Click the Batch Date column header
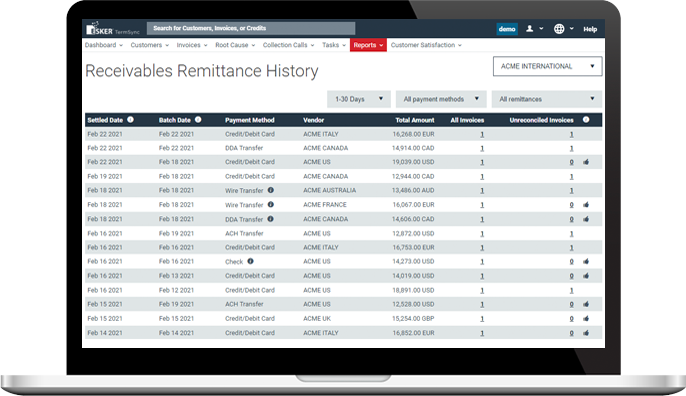Viewport: 686px width, 396px height. [x=175, y=120]
